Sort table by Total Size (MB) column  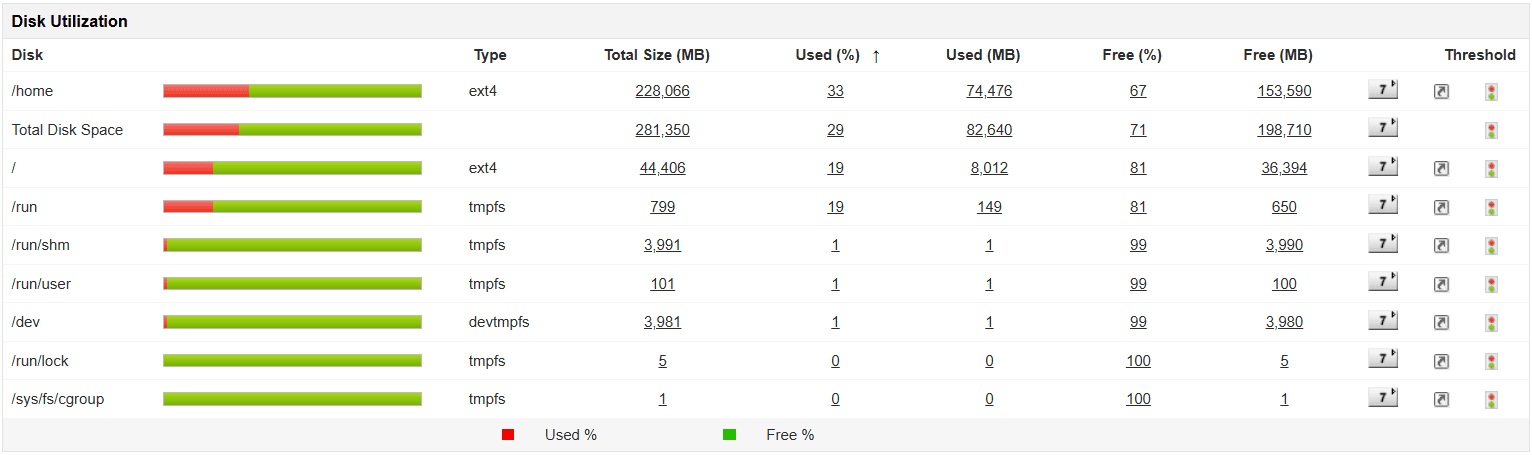coord(656,56)
